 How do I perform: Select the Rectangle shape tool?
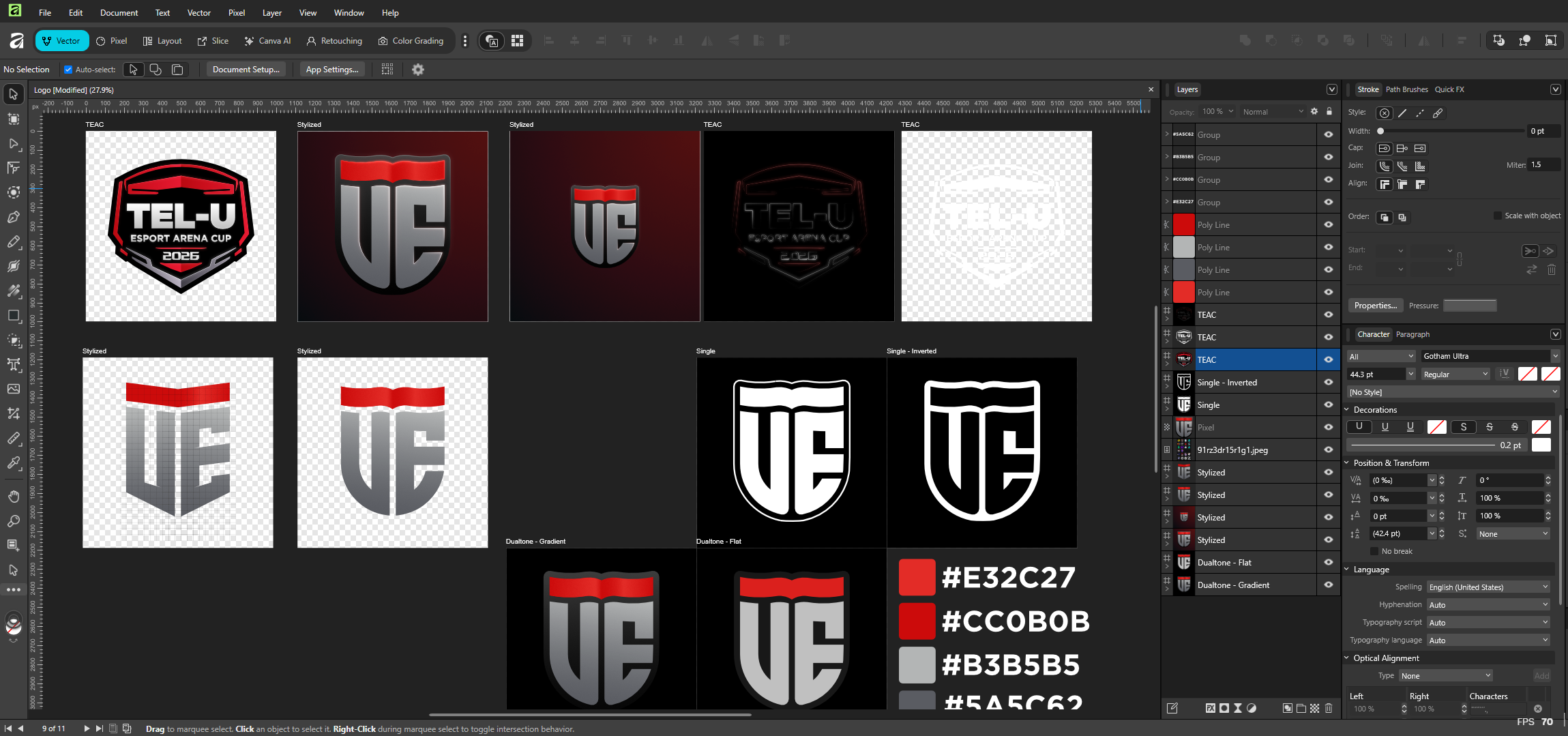coord(14,315)
